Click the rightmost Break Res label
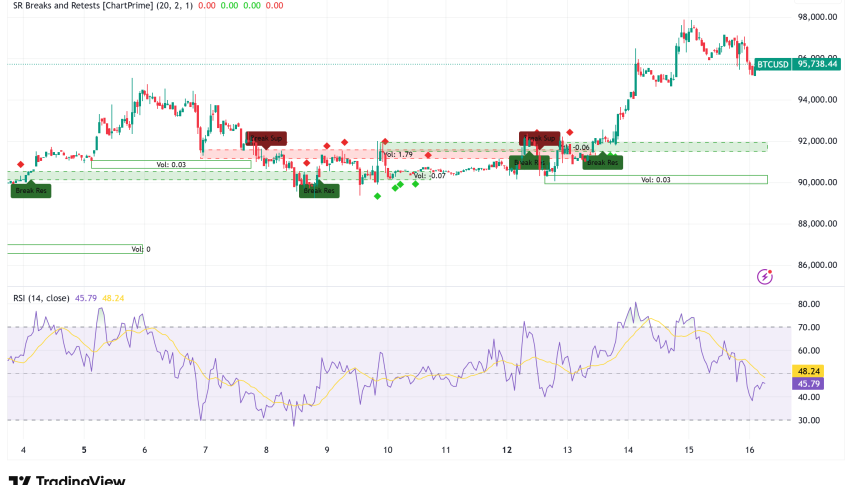The width and height of the screenshot is (852, 485). (x=602, y=161)
